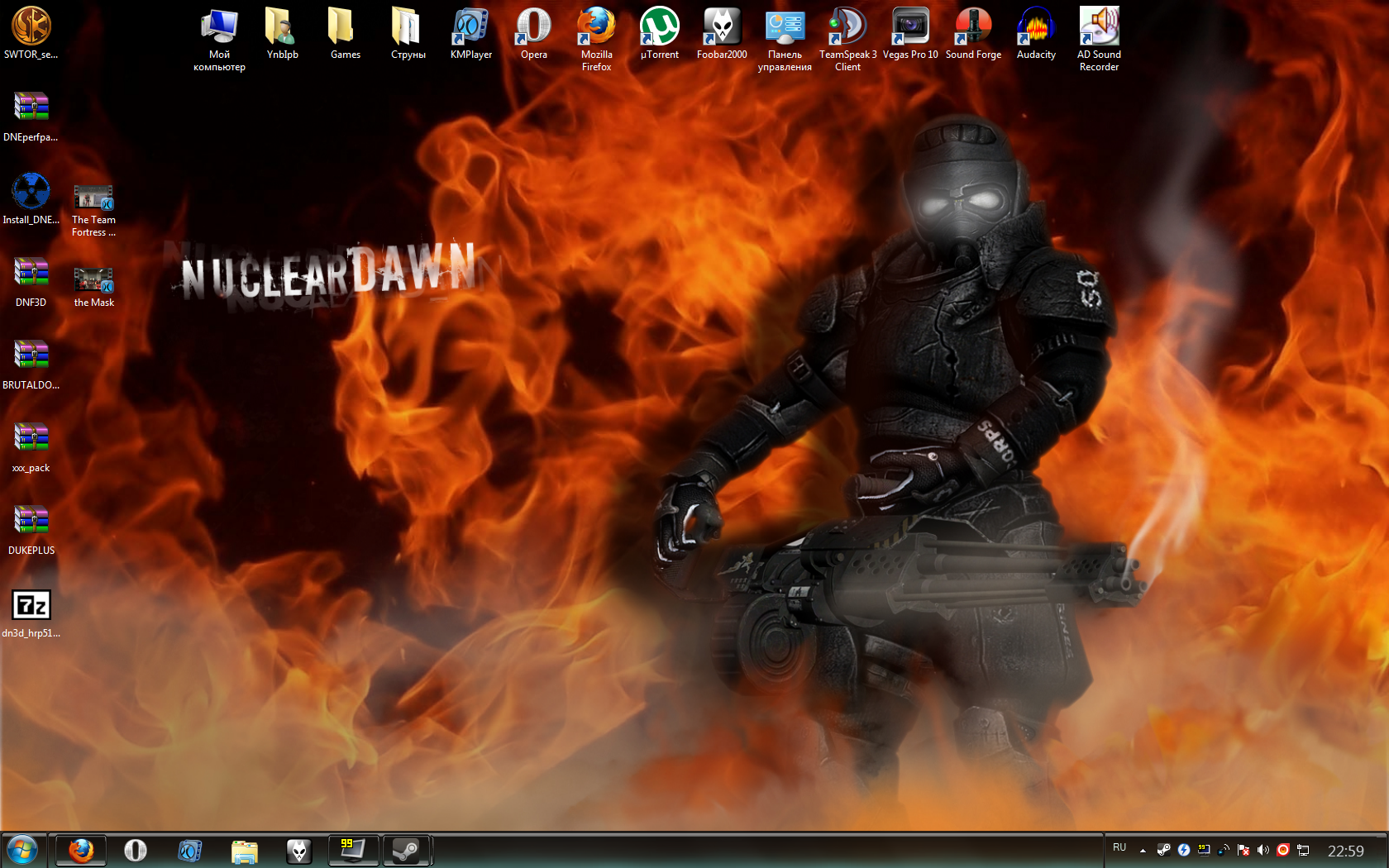Open Steam tray icon
1389x868 pixels.
point(1163,850)
